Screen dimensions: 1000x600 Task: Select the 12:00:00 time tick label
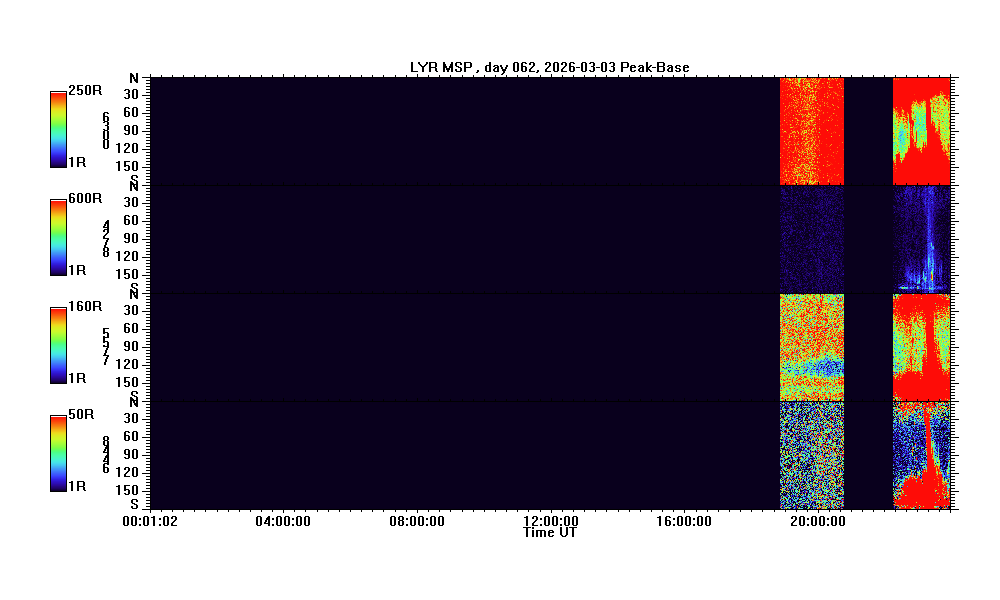[x=550, y=521]
